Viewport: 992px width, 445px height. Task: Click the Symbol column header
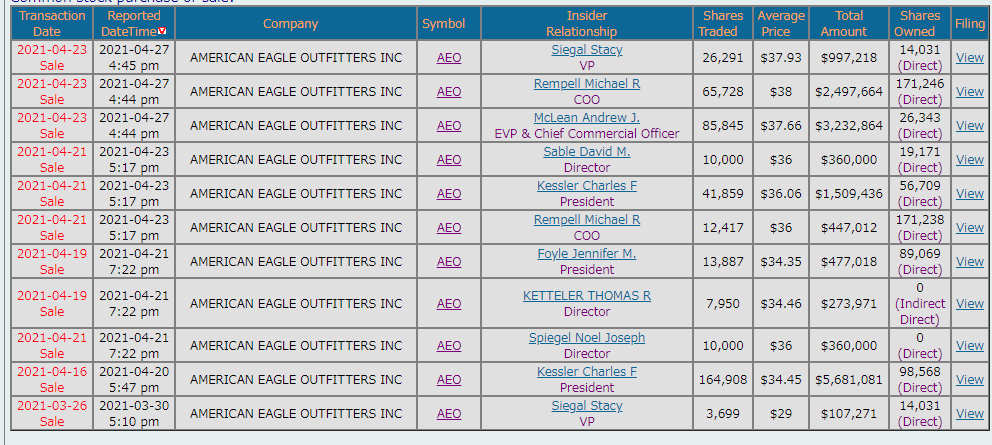443,23
